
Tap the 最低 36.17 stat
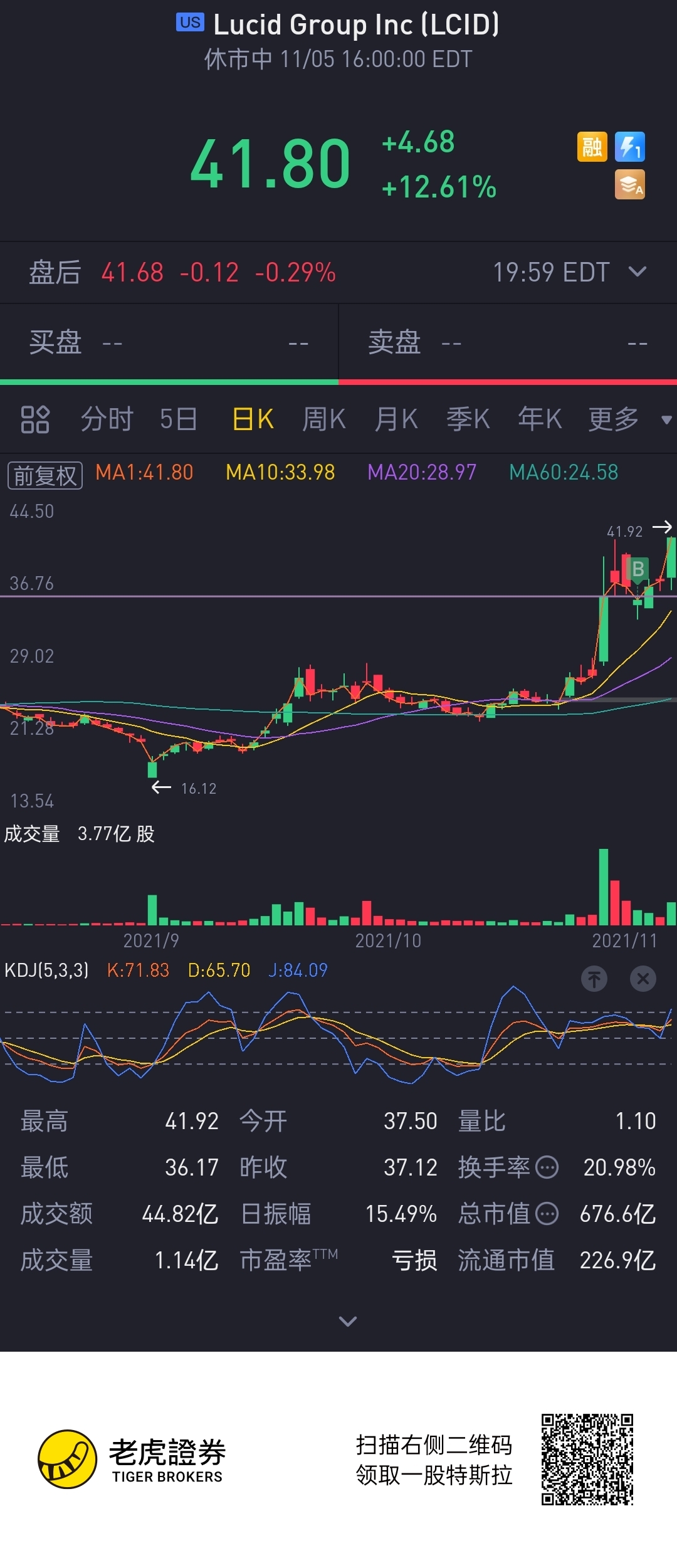[x=120, y=1167]
